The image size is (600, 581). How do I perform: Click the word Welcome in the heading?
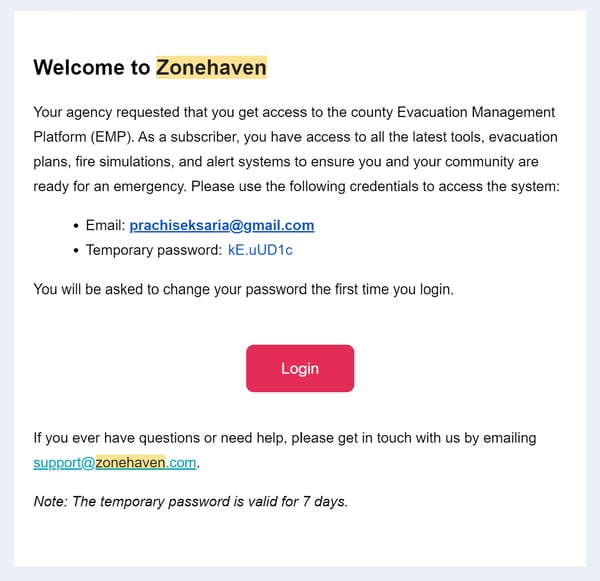(x=79, y=67)
